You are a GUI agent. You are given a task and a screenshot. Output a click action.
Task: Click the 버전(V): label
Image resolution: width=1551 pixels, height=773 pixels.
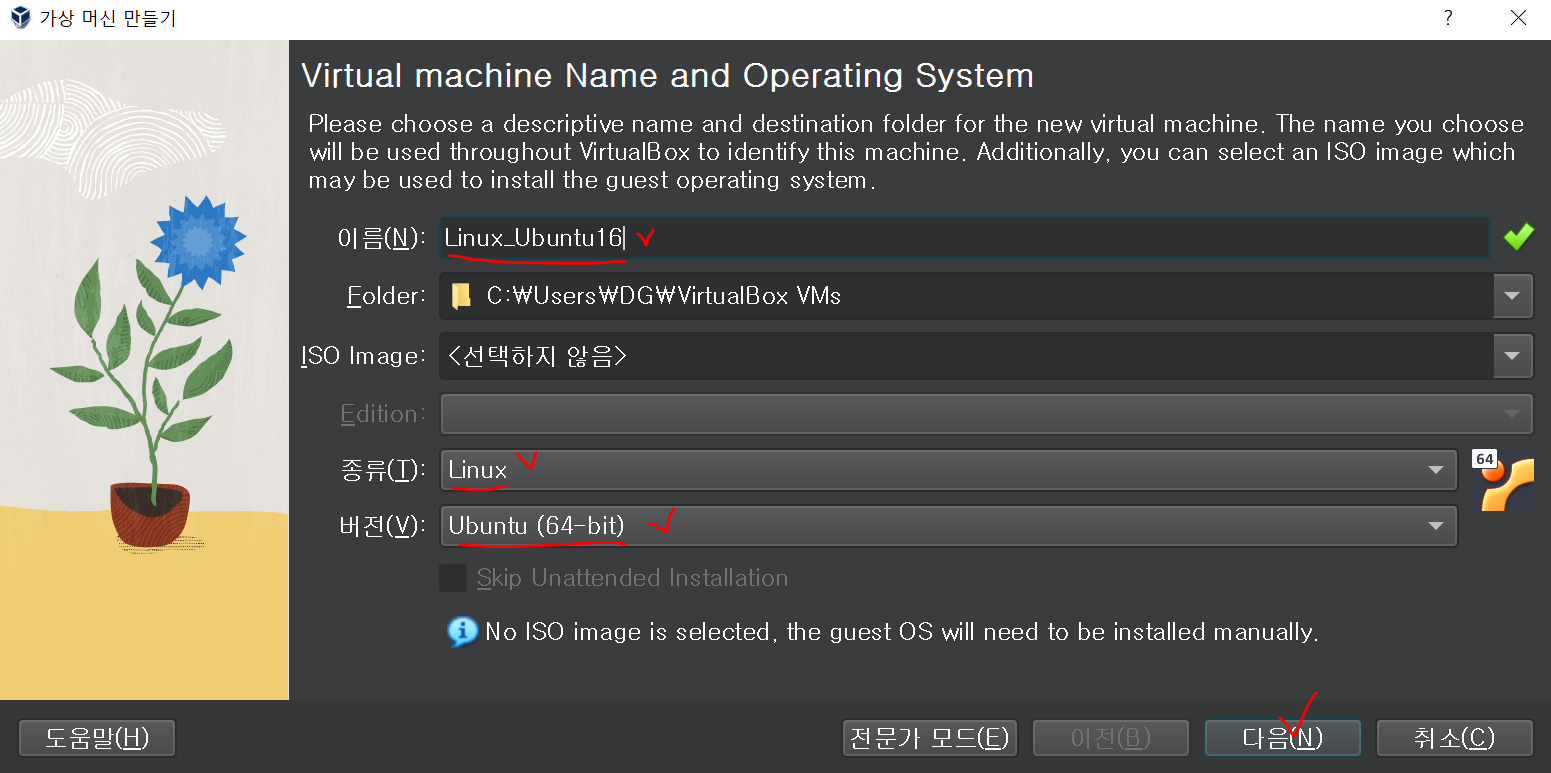click(x=383, y=526)
